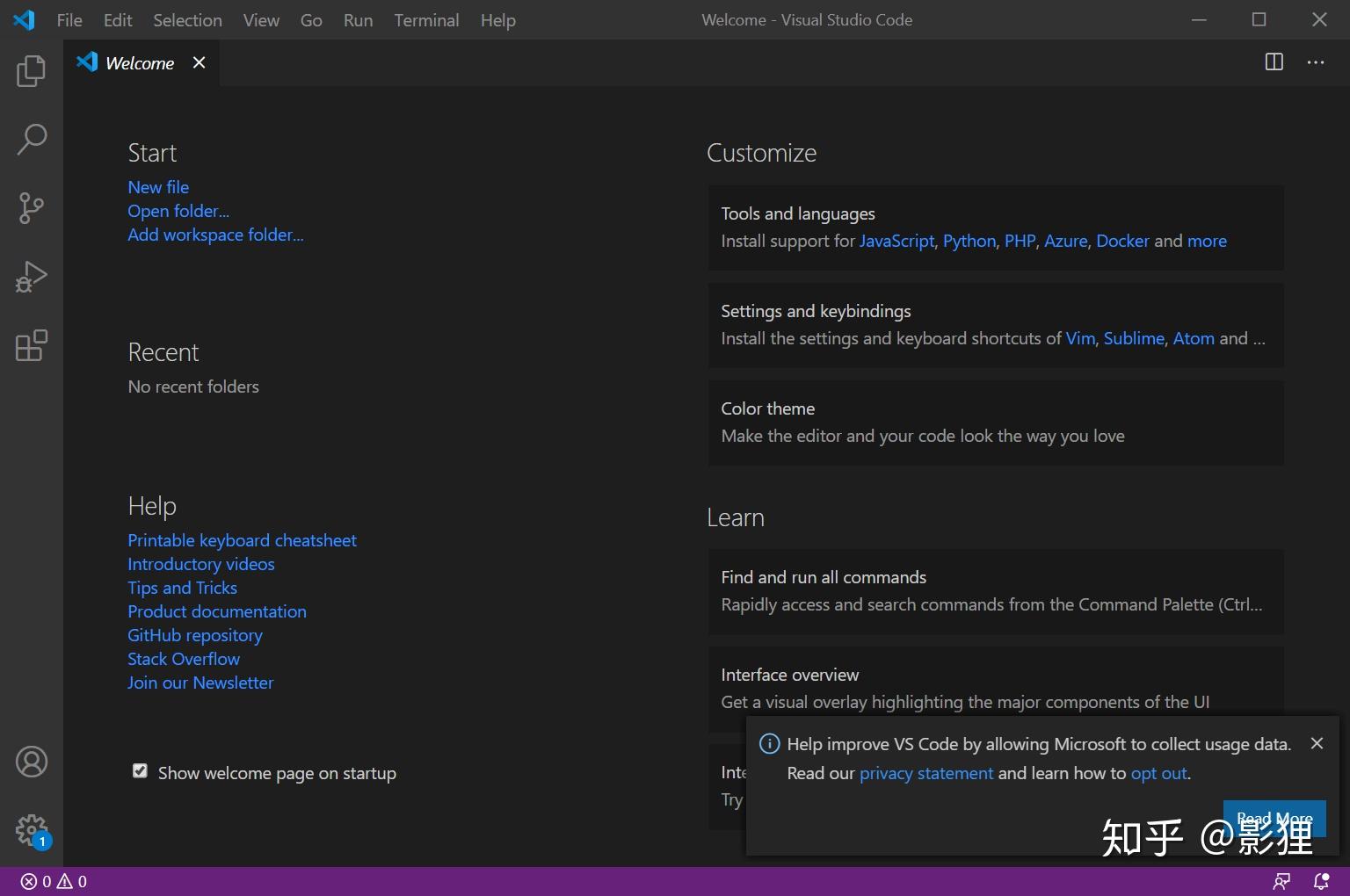This screenshot has width=1350, height=896.
Task: Open the Extensions icon
Action: pyautogui.click(x=31, y=346)
